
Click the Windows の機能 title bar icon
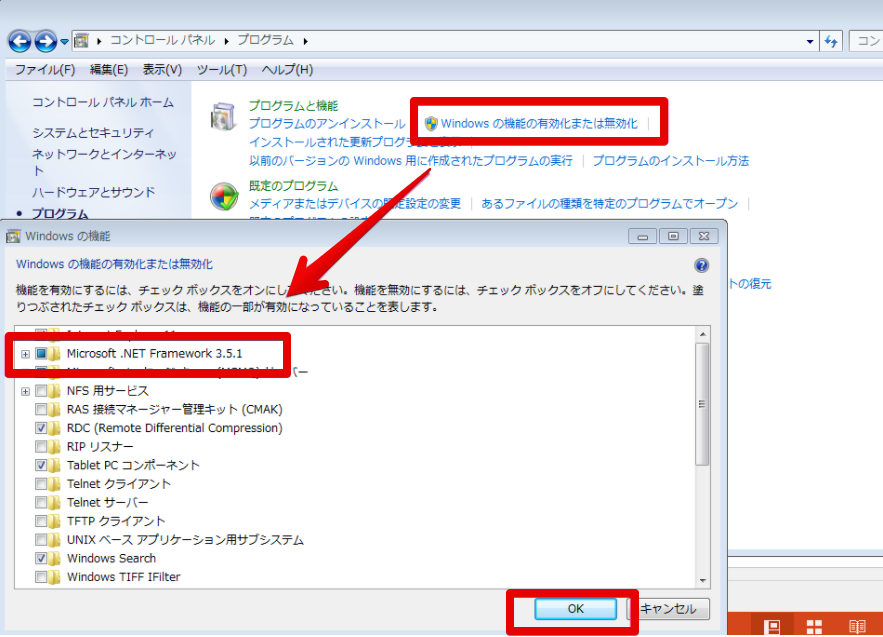tap(14, 236)
